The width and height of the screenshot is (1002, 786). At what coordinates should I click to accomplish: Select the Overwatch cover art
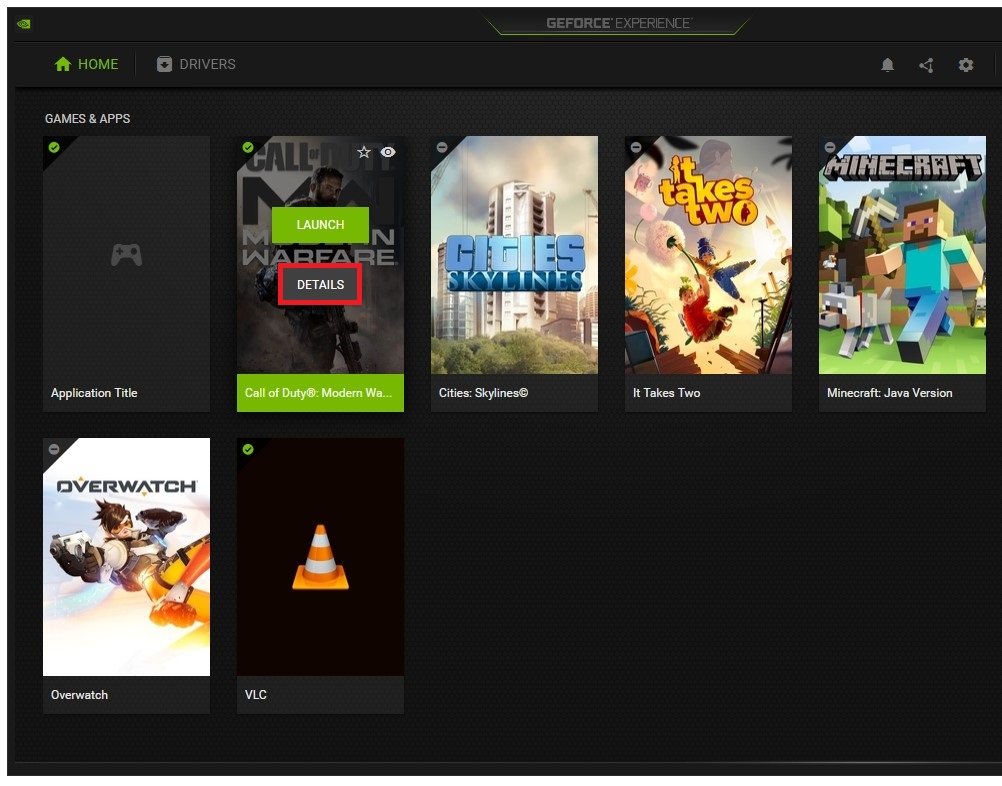click(127, 557)
